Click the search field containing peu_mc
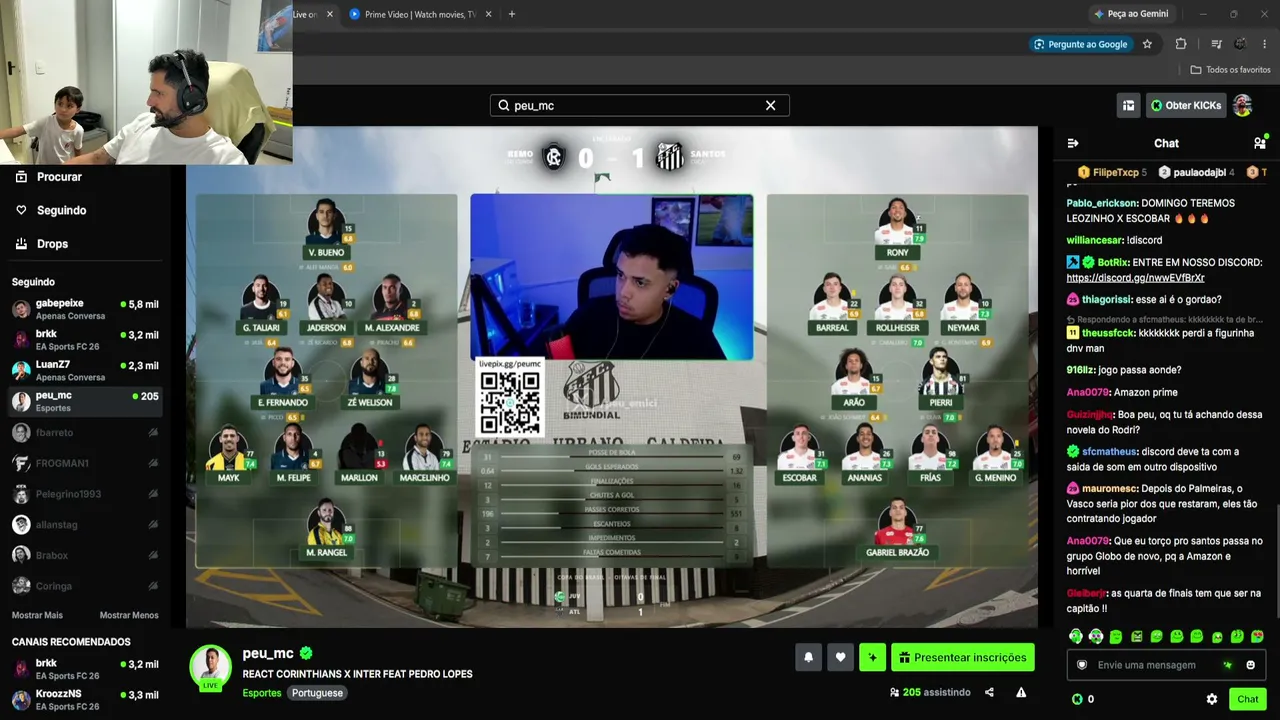 [x=639, y=105]
